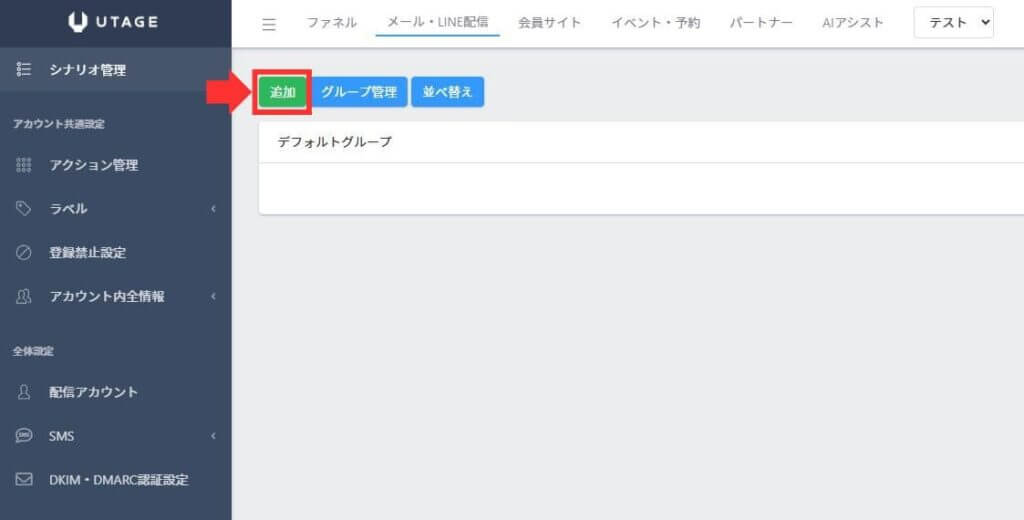Open the AIアシスト tab
This screenshot has width=1024, height=520.
click(x=853, y=23)
